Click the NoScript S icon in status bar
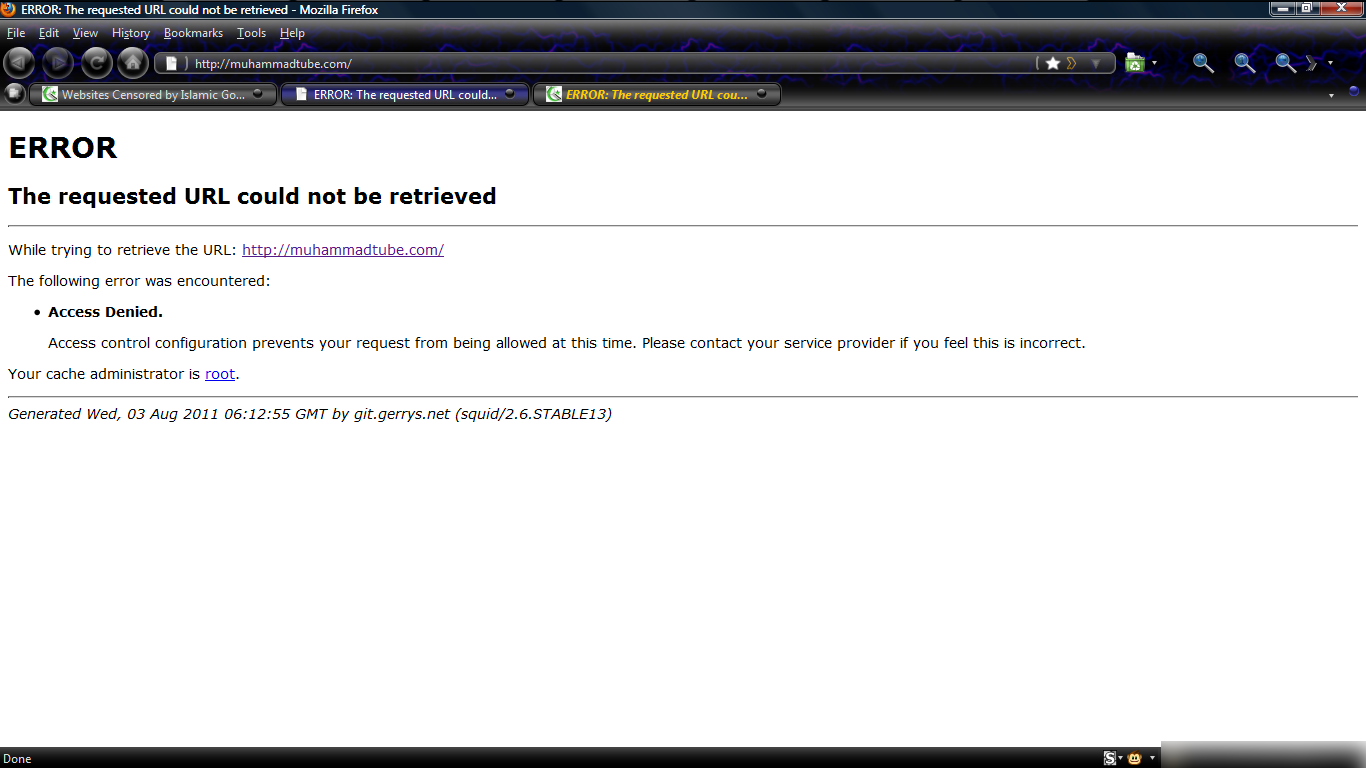This screenshot has height=768, width=1366. tap(1109, 758)
